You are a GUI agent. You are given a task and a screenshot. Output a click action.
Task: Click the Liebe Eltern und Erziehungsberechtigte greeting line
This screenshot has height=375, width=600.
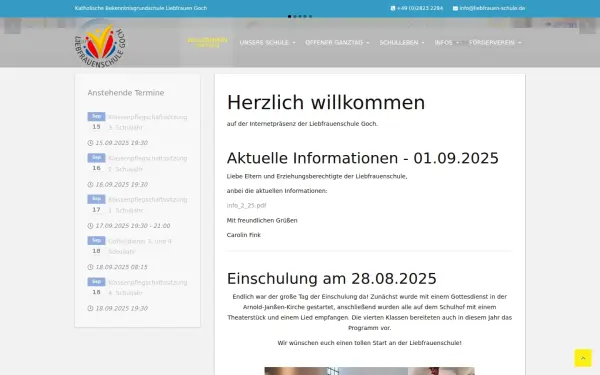(317, 176)
